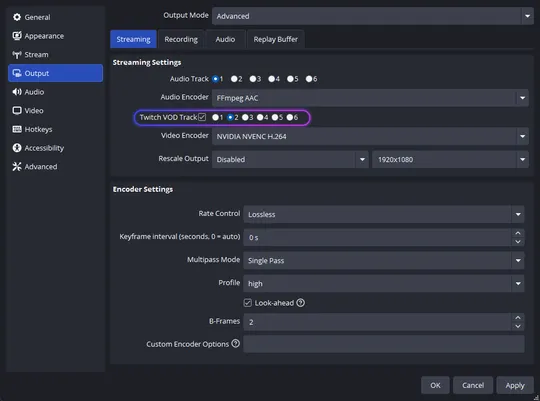The image size is (540, 401).
Task: Select Twitch VOD Track 1
Action: click(x=215, y=117)
